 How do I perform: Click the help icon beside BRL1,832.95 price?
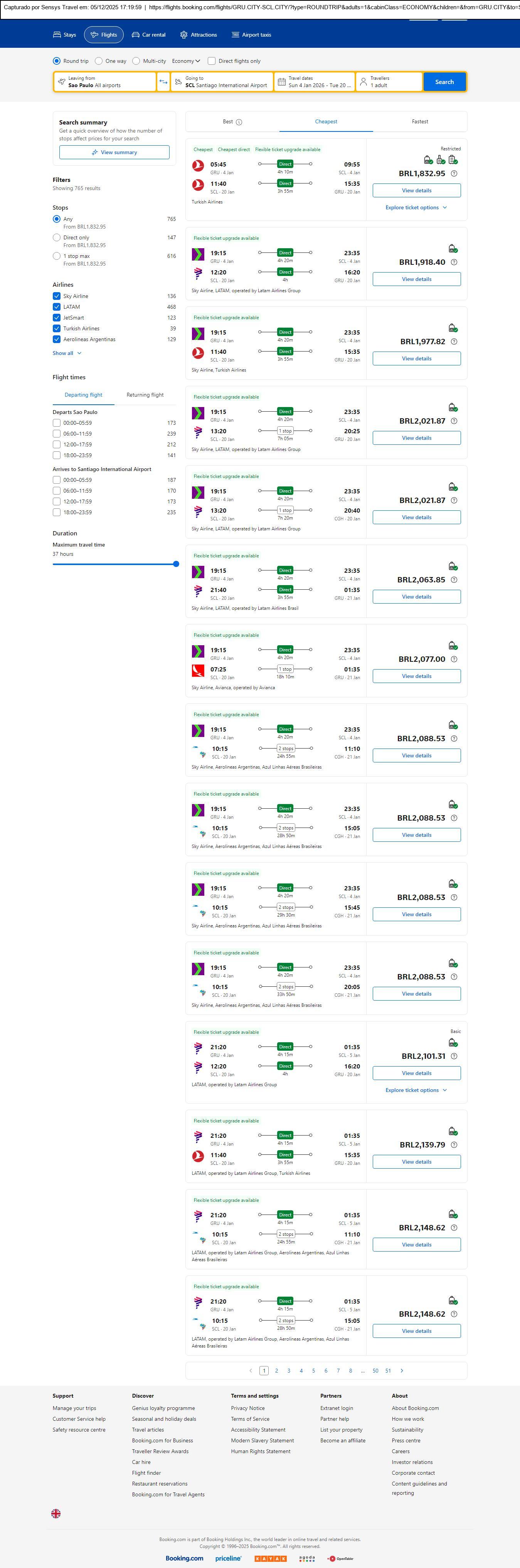454,173
